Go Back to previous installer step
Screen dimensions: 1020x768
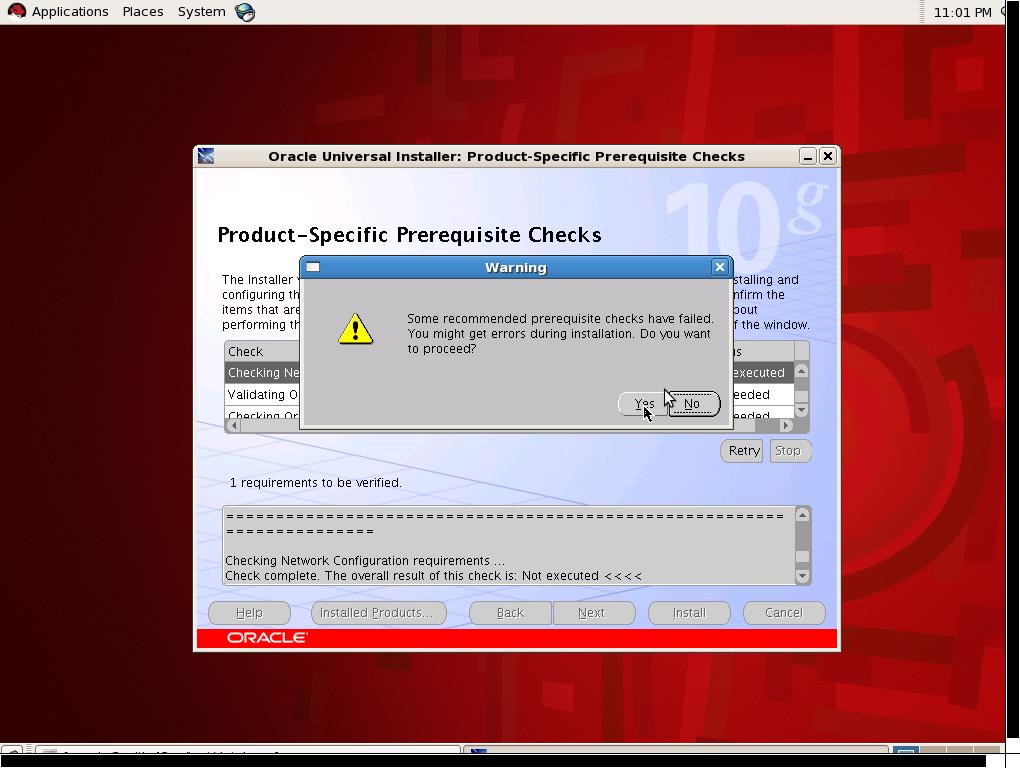pos(510,613)
